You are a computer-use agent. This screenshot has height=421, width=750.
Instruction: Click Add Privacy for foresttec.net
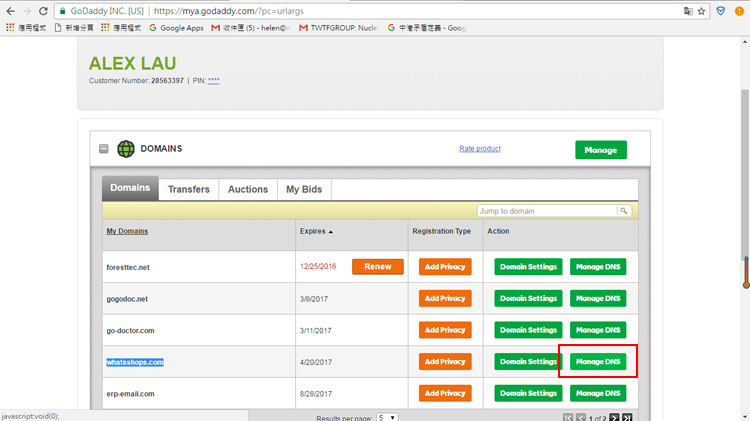point(445,266)
